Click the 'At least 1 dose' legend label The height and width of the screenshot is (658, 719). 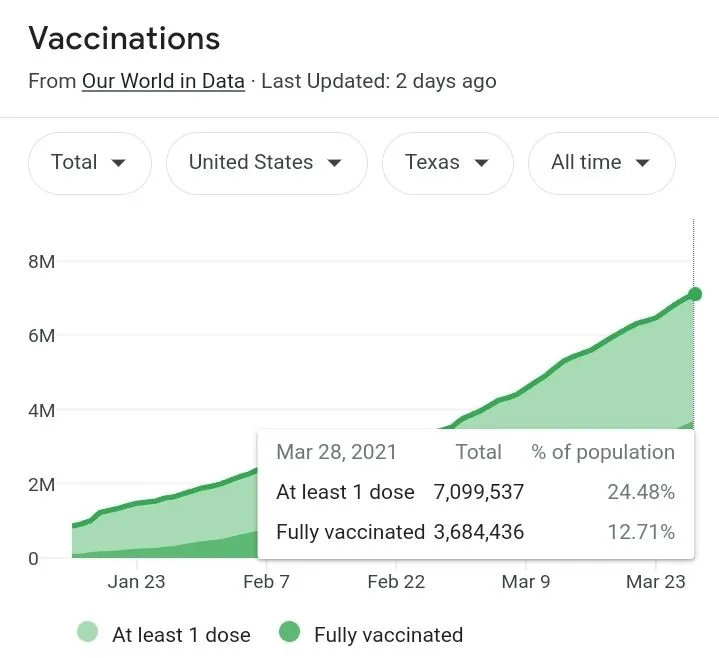pyautogui.click(x=181, y=634)
